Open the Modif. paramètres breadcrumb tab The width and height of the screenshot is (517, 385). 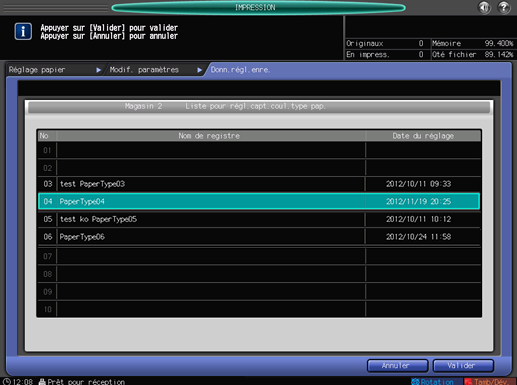pyautogui.click(x=156, y=70)
